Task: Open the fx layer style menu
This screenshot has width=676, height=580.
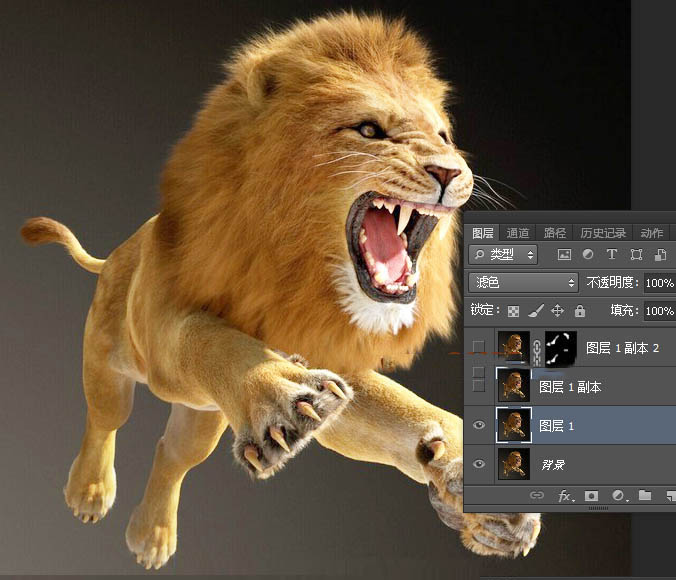Action: coord(566,496)
